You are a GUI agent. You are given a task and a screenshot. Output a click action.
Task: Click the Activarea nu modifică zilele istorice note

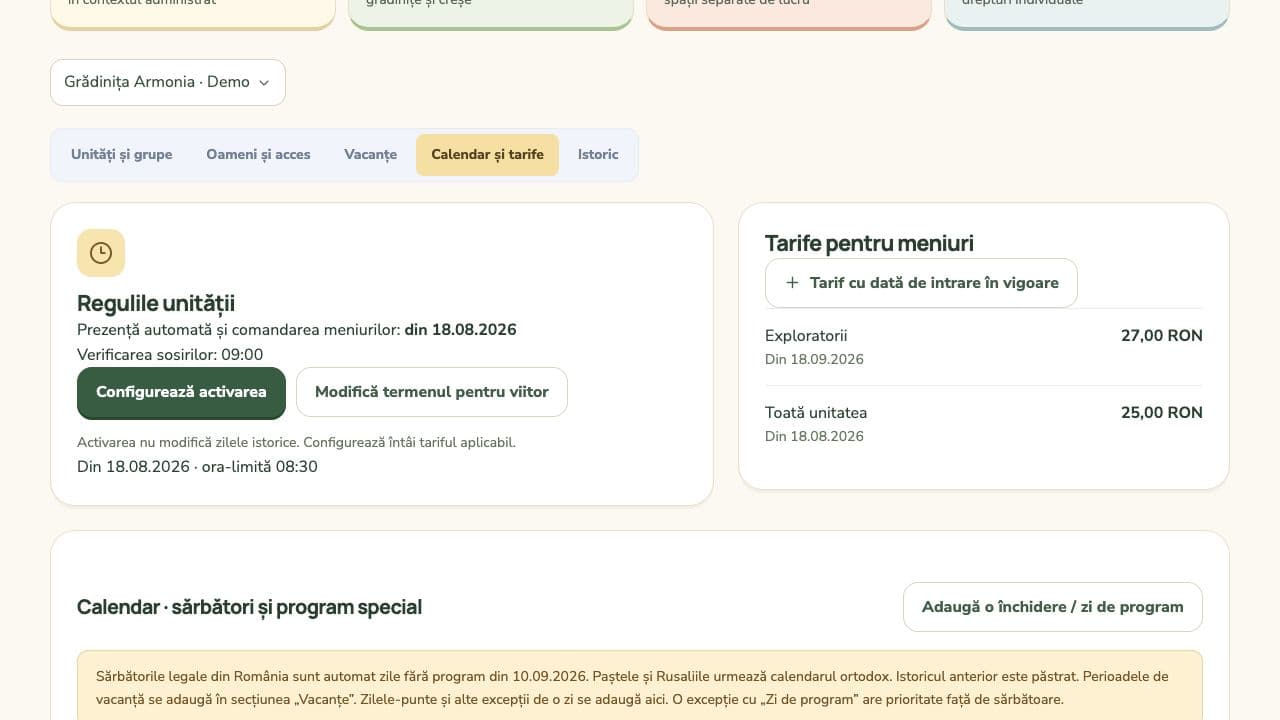[x=296, y=442]
